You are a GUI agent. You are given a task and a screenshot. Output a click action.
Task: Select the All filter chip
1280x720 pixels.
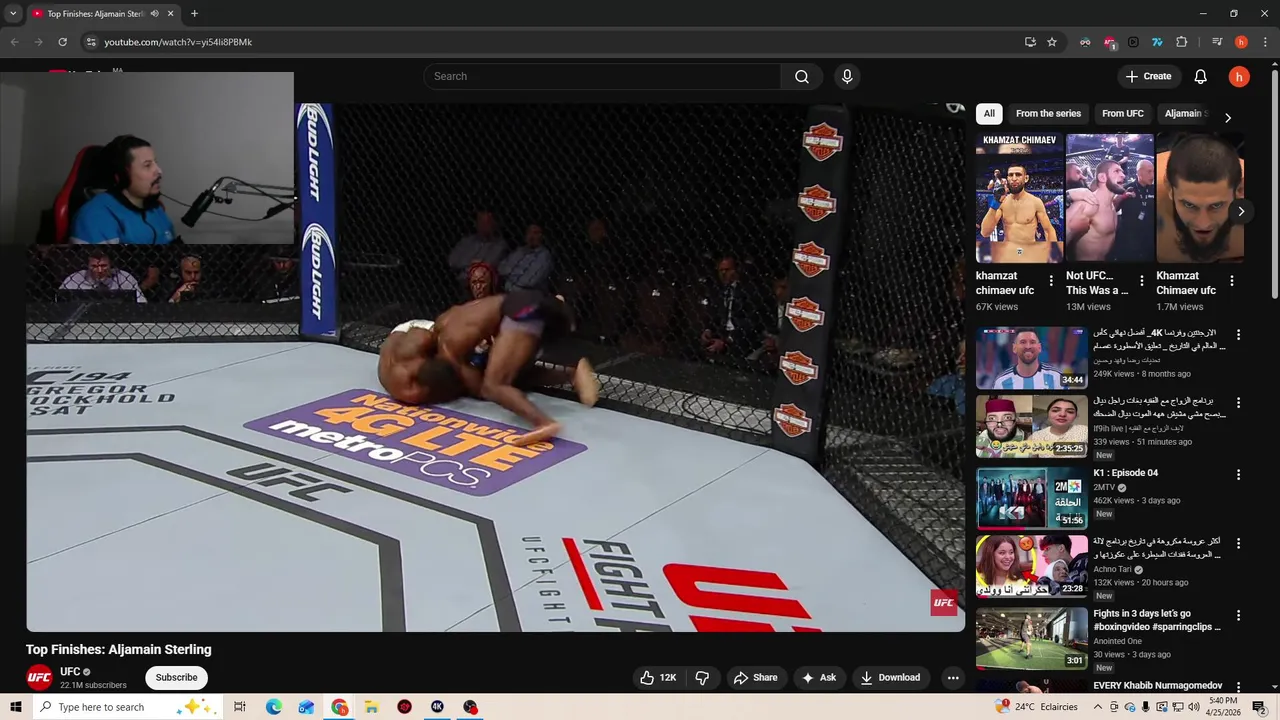point(989,114)
